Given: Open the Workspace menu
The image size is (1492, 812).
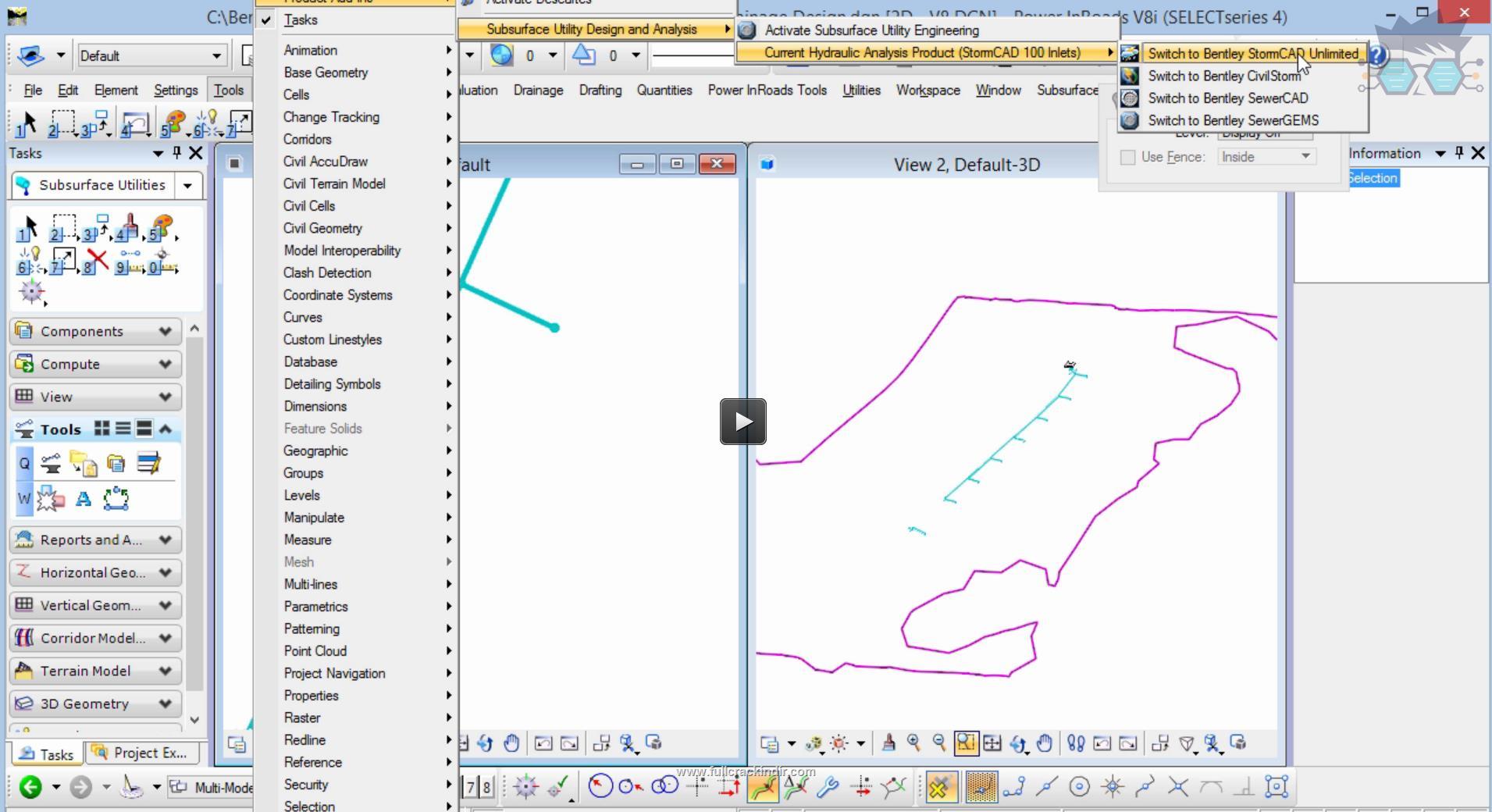Looking at the screenshot, I should tap(927, 90).
